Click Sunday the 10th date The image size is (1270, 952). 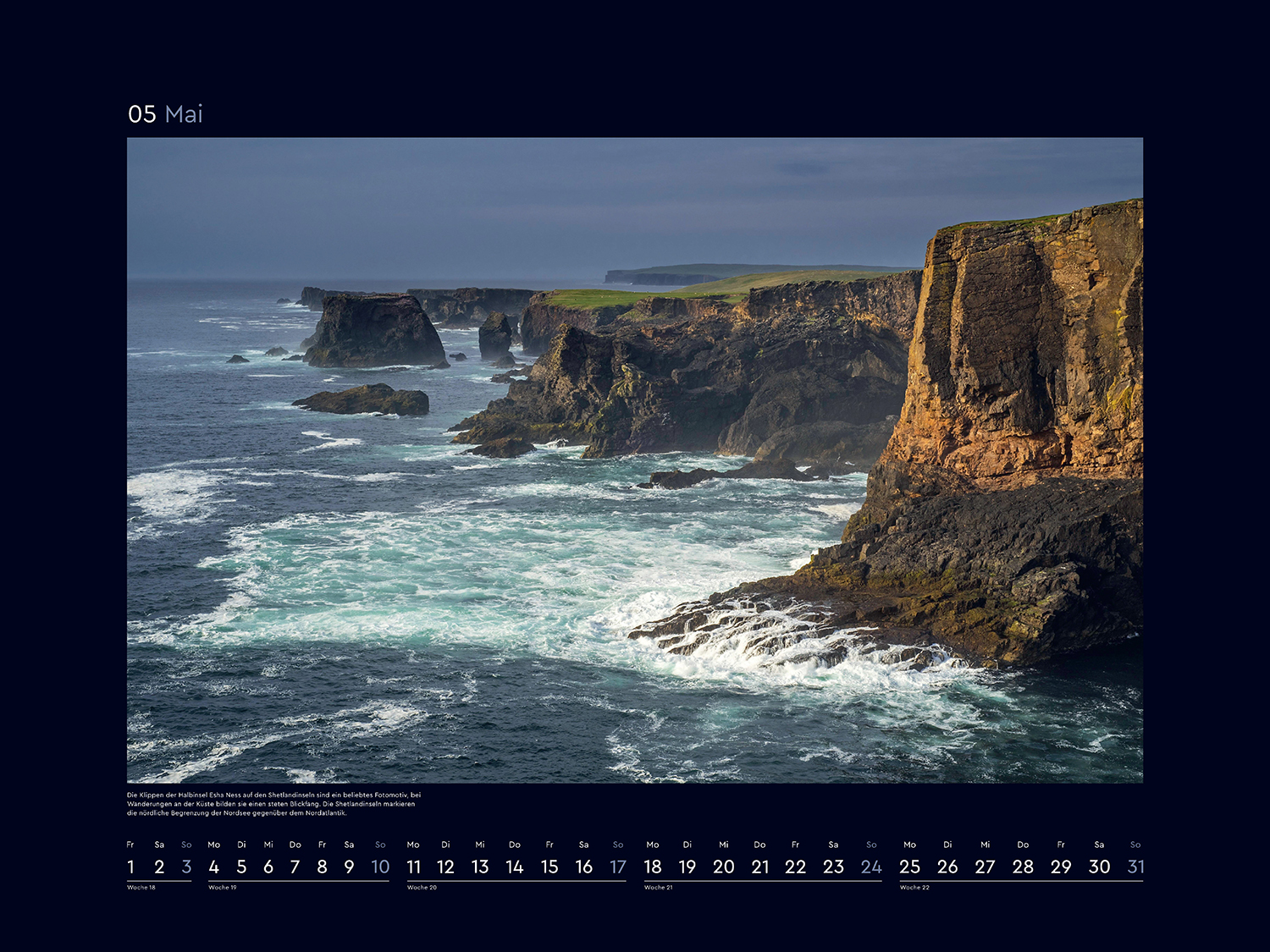pyautogui.click(x=380, y=867)
